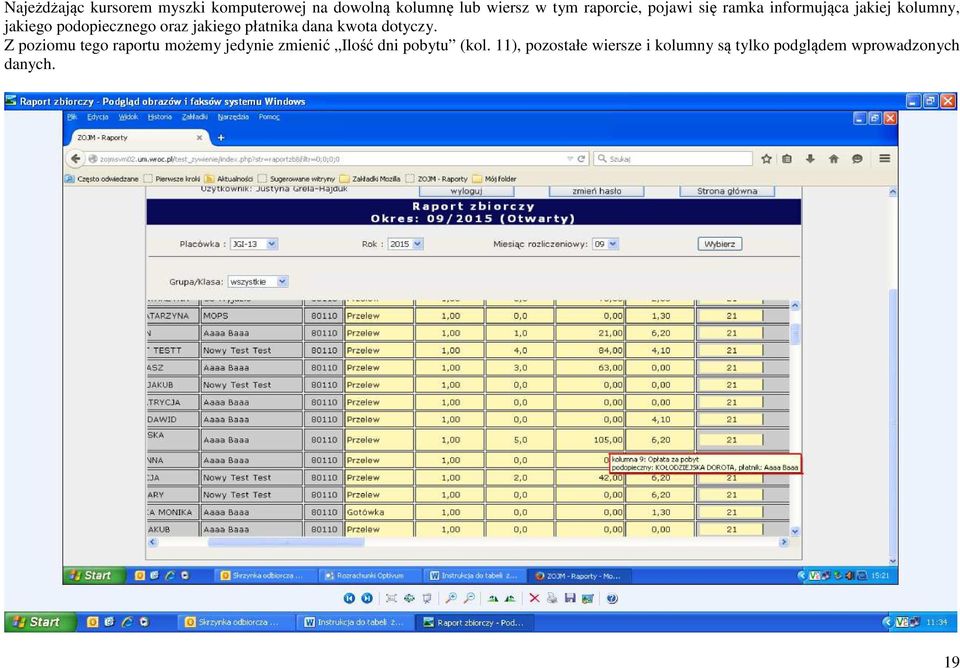Go to previous image in viewer toolbar
Viewport: 960px width, 668px height.
350,598
